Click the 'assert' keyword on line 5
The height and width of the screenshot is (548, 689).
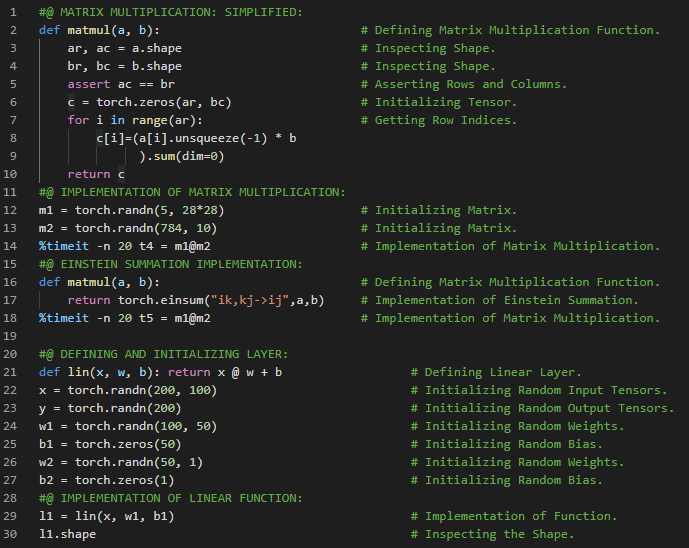pos(89,84)
